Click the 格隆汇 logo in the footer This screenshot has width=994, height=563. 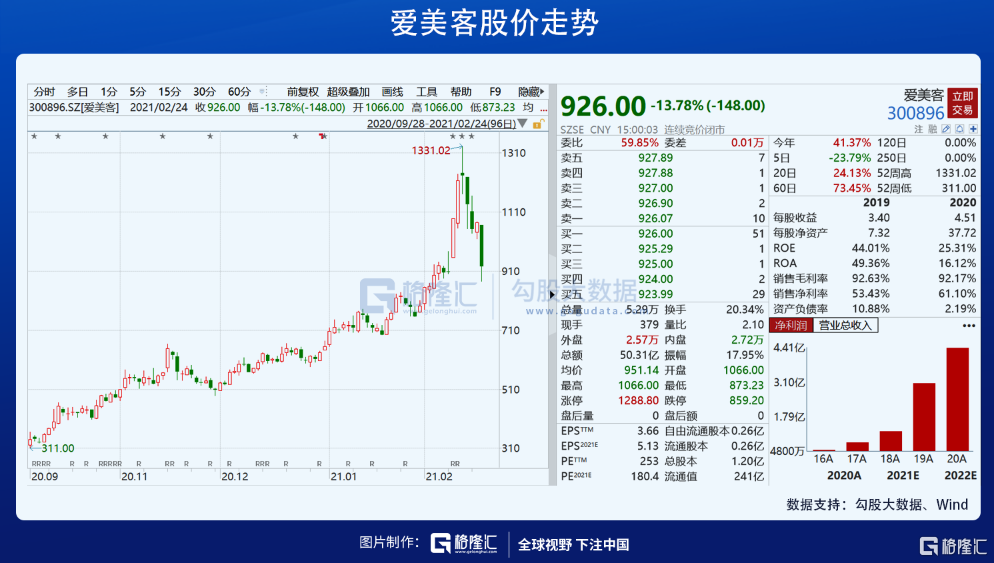click(463, 543)
